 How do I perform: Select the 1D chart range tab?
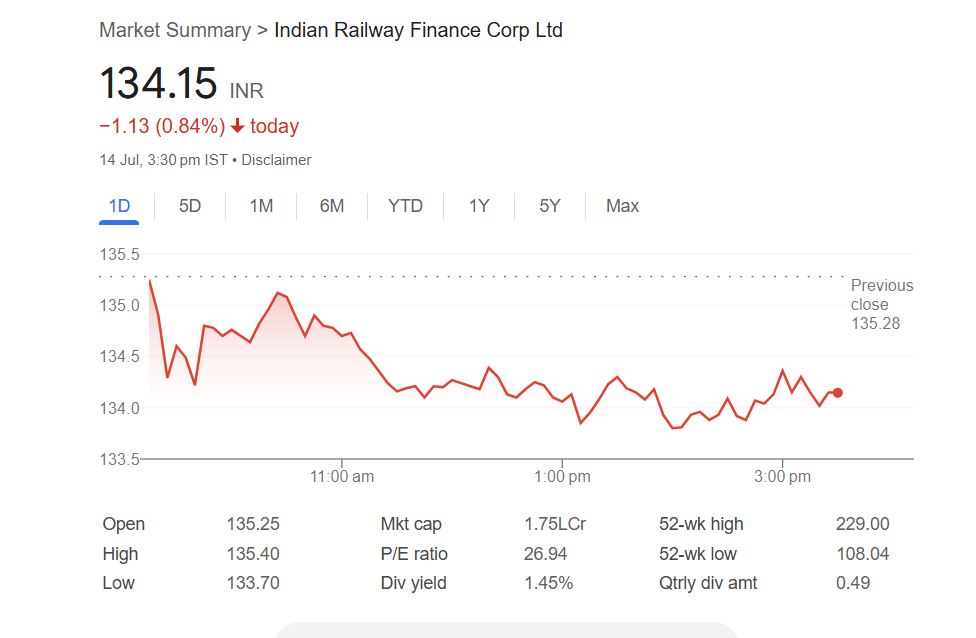pyautogui.click(x=120, y=206)
